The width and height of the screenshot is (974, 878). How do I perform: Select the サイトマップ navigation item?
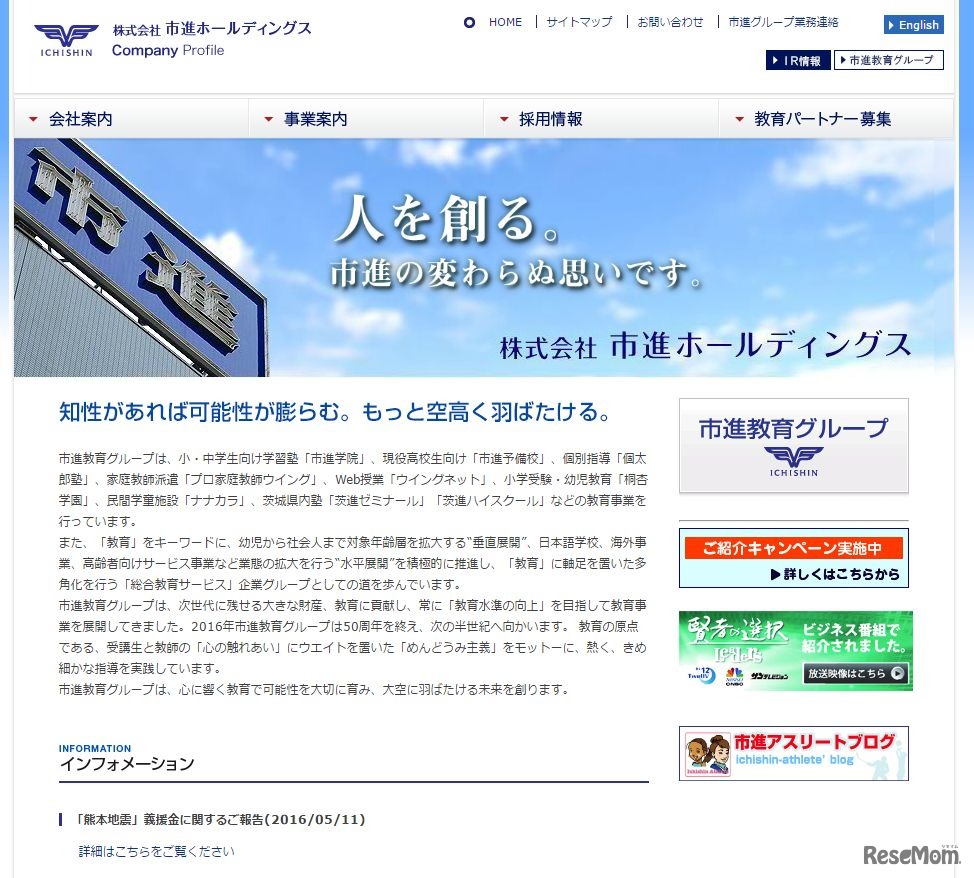(x=579, y=22)
